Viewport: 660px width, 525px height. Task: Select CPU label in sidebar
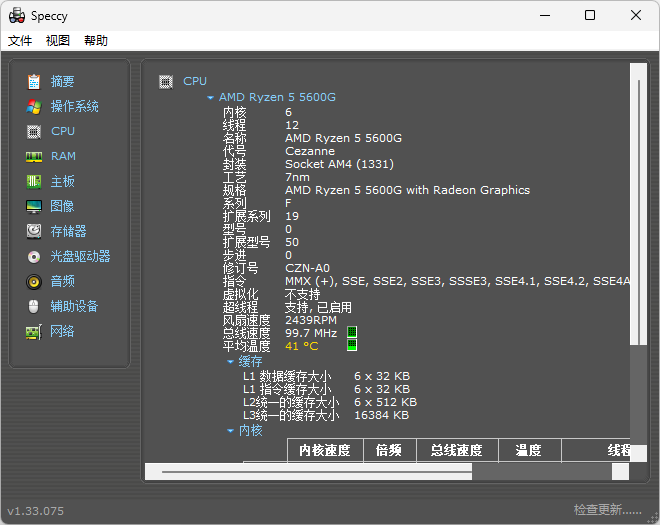(x=63, y=131)
